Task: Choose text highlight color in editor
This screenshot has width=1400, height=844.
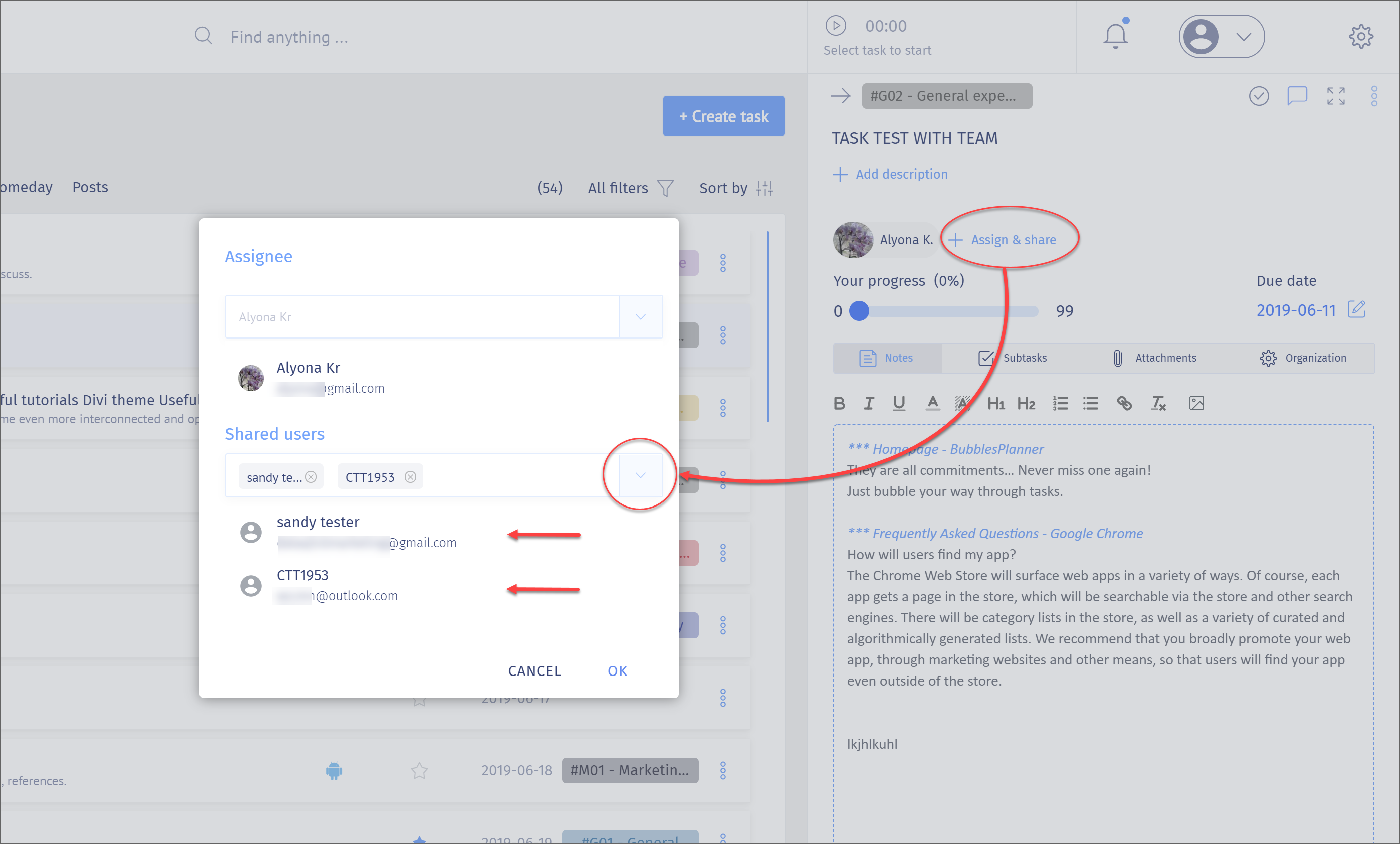Action: tap(963, 404)
